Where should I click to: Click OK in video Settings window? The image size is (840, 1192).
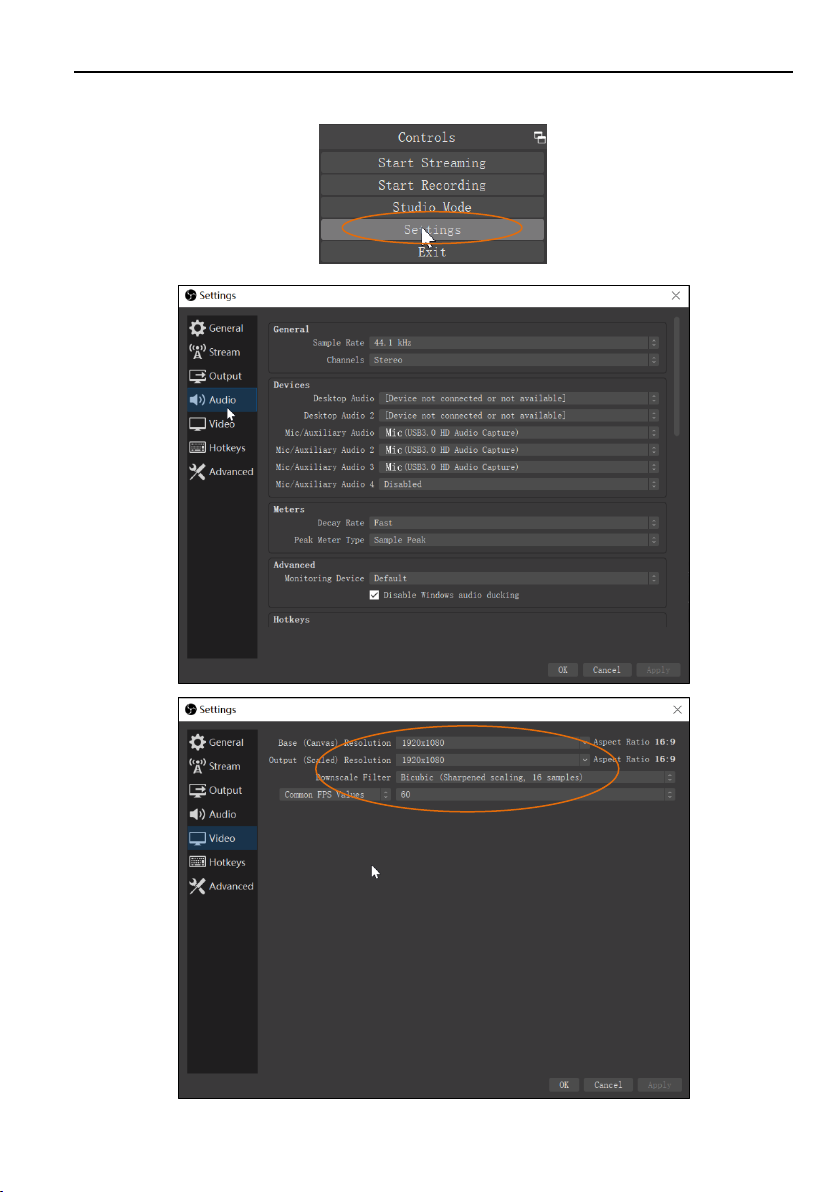point(564,1085)
